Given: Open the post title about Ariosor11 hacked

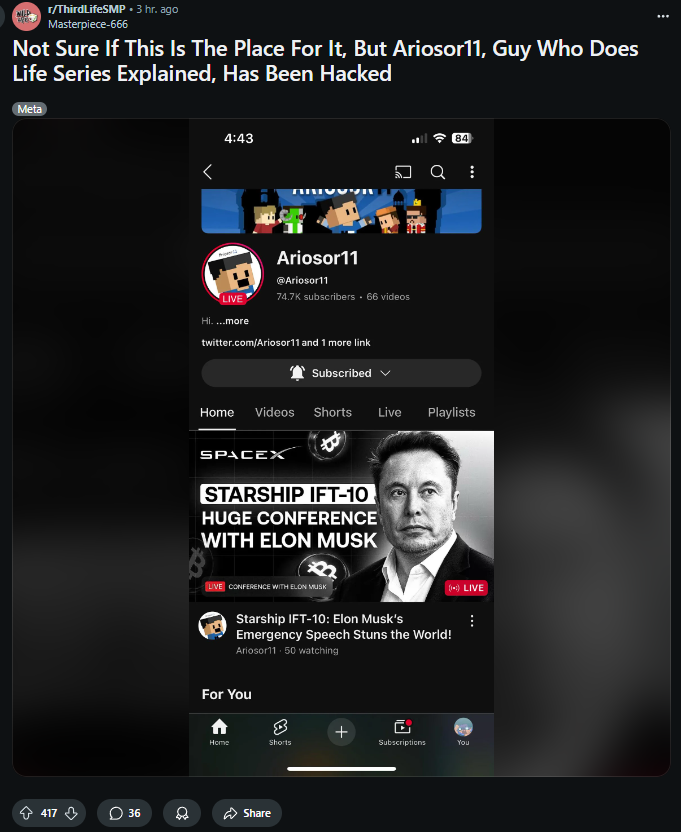Looking at the screenshot, I should [325, 61].
